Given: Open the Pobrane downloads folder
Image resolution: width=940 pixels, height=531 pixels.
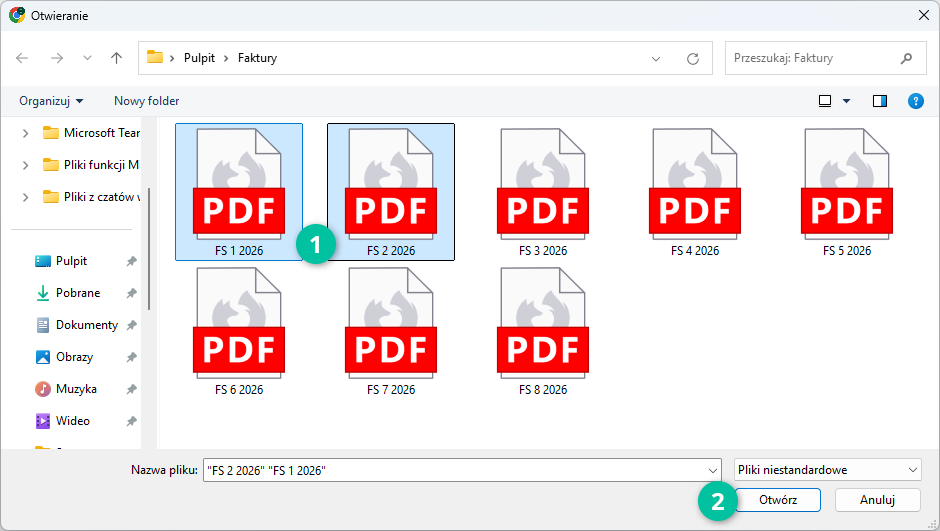Looking at the screenshot, I should 77,293.
